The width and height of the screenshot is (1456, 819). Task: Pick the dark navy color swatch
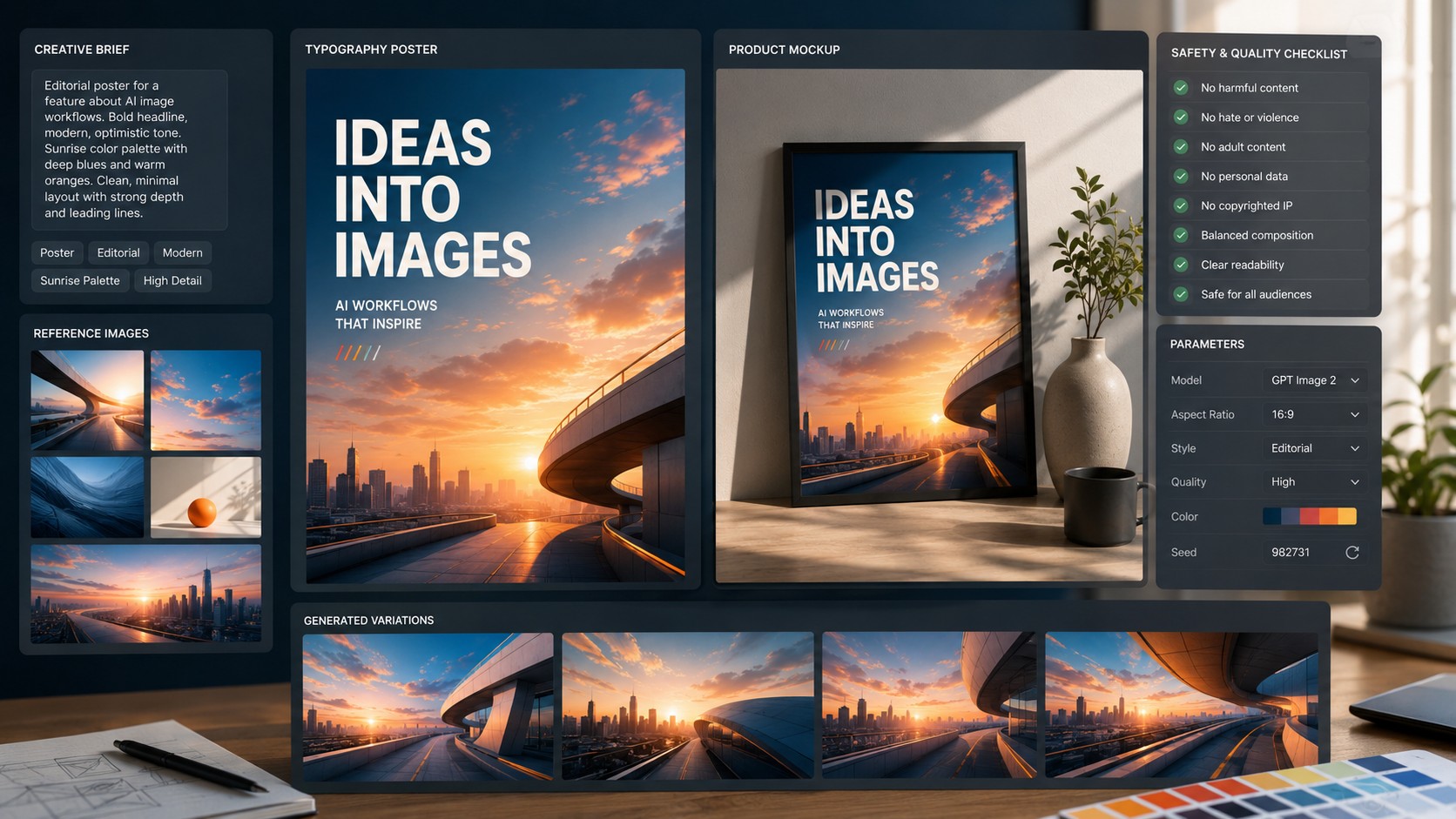[1272, 516]
